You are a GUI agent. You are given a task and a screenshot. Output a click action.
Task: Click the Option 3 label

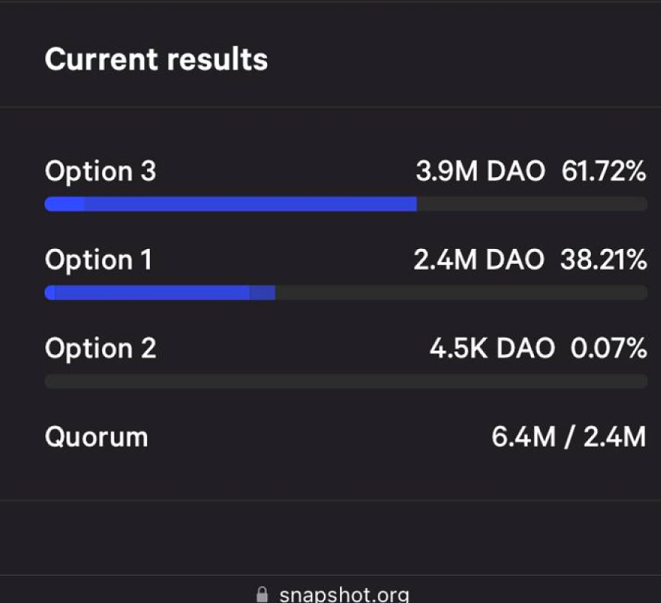[x=100, y=171]
